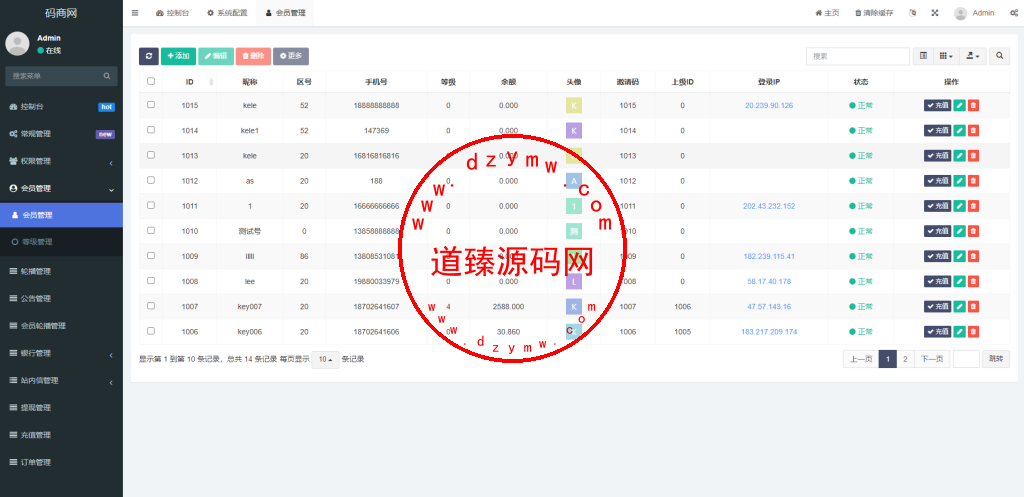Viewport: 1024px width, 497px height.
Task: Click the 充值 button for ID 1007
Action: [938, 306]
